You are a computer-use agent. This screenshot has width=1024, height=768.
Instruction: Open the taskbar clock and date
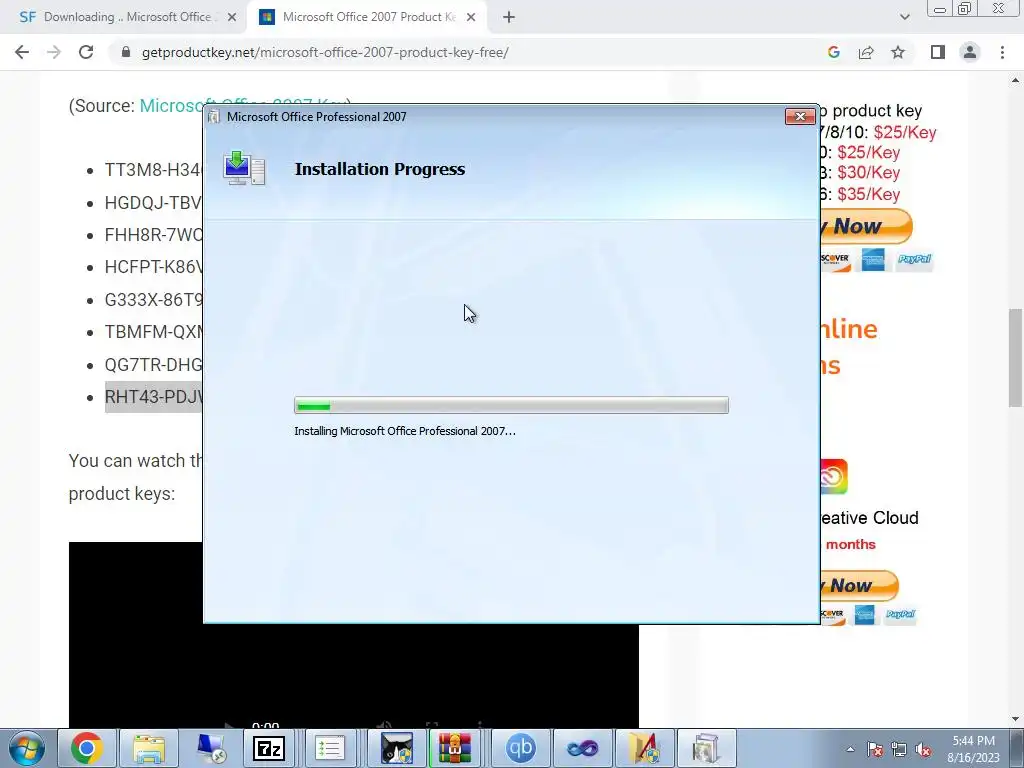974,749
